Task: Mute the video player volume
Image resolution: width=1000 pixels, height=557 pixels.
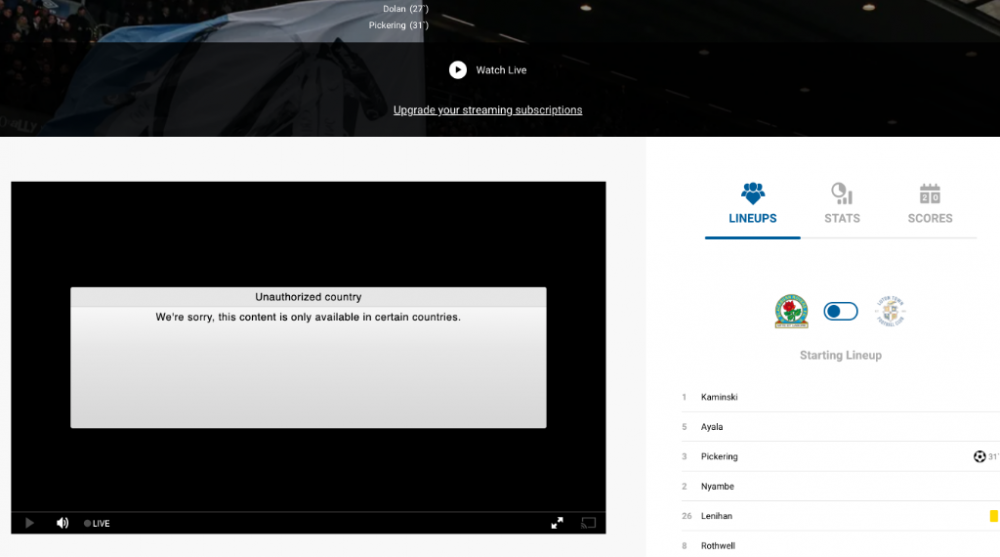Action: [x=62, y=523]
